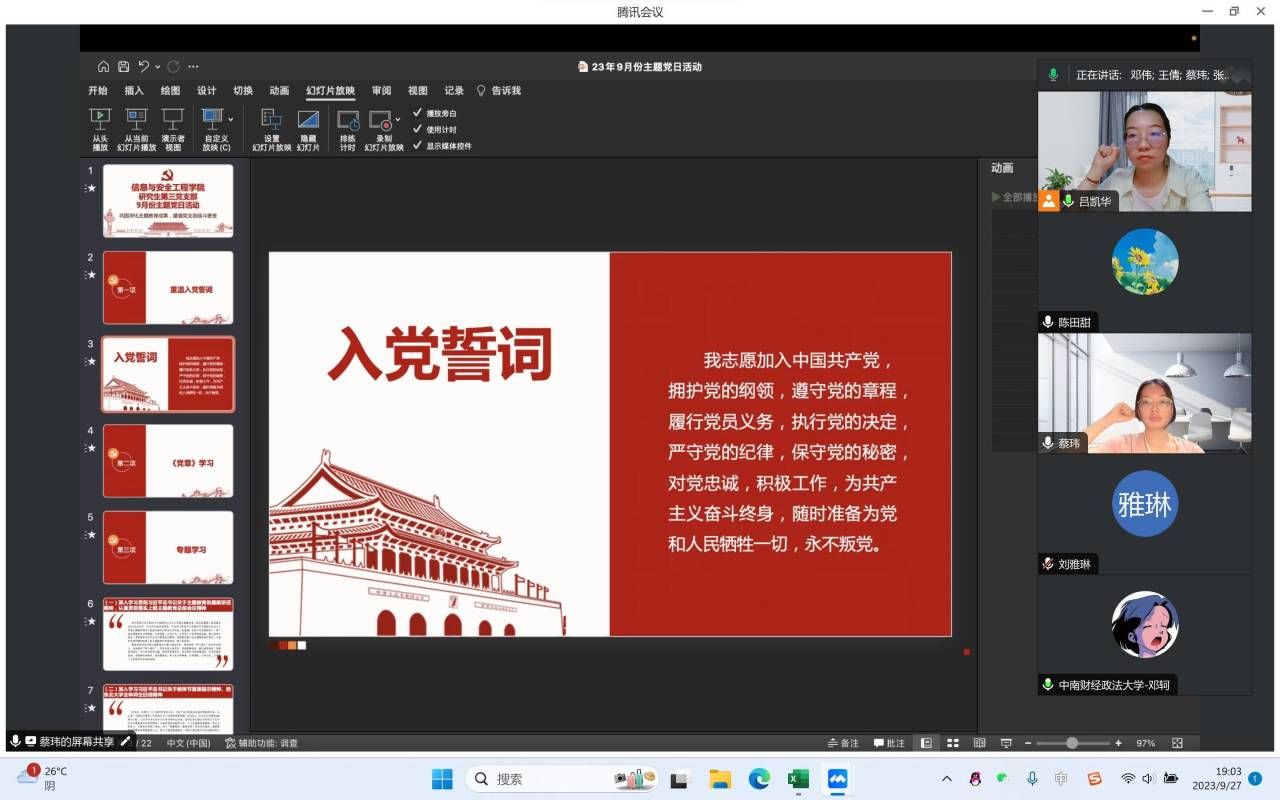Select slide 4 thumbnail 《党章》学习
Screen dimensions: 1280x800
[x=168, y=461]
